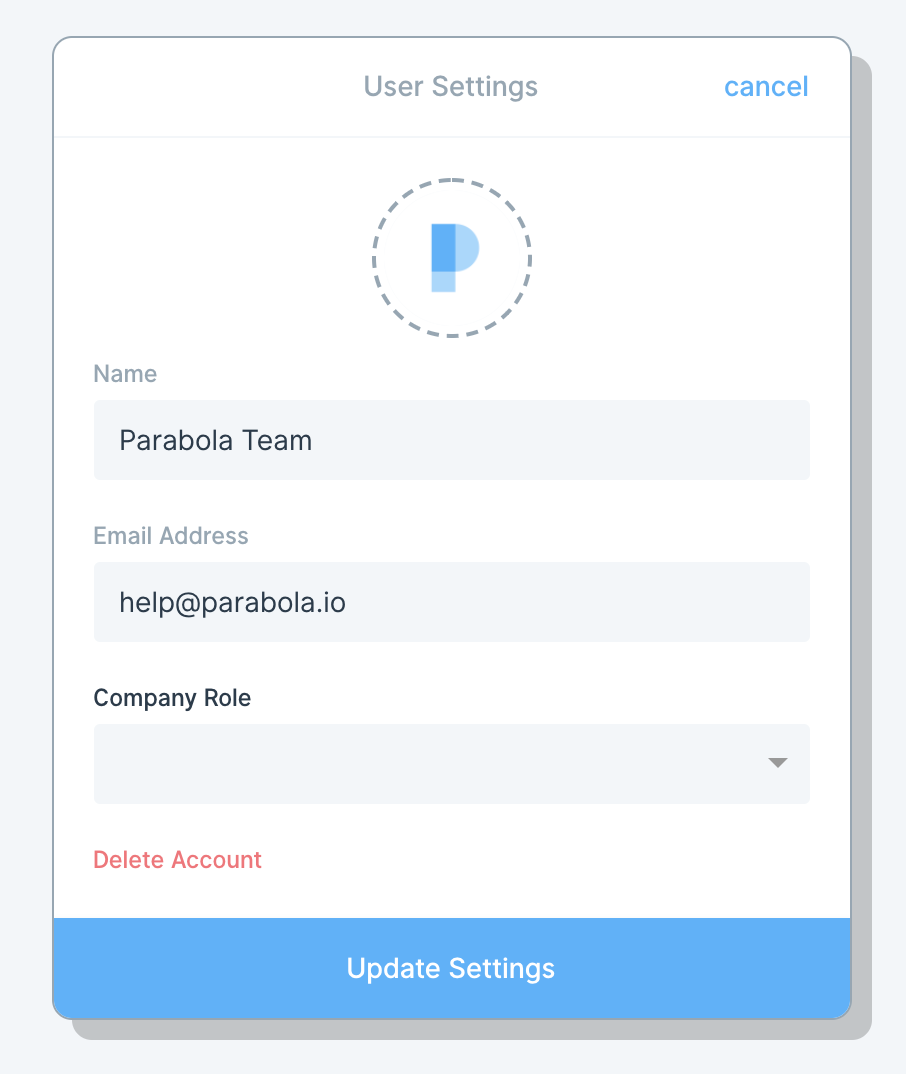This screenshot has height=1074, width=906.
Task: Place cursor in help@parabola.io text
Action: click(232, 603)
